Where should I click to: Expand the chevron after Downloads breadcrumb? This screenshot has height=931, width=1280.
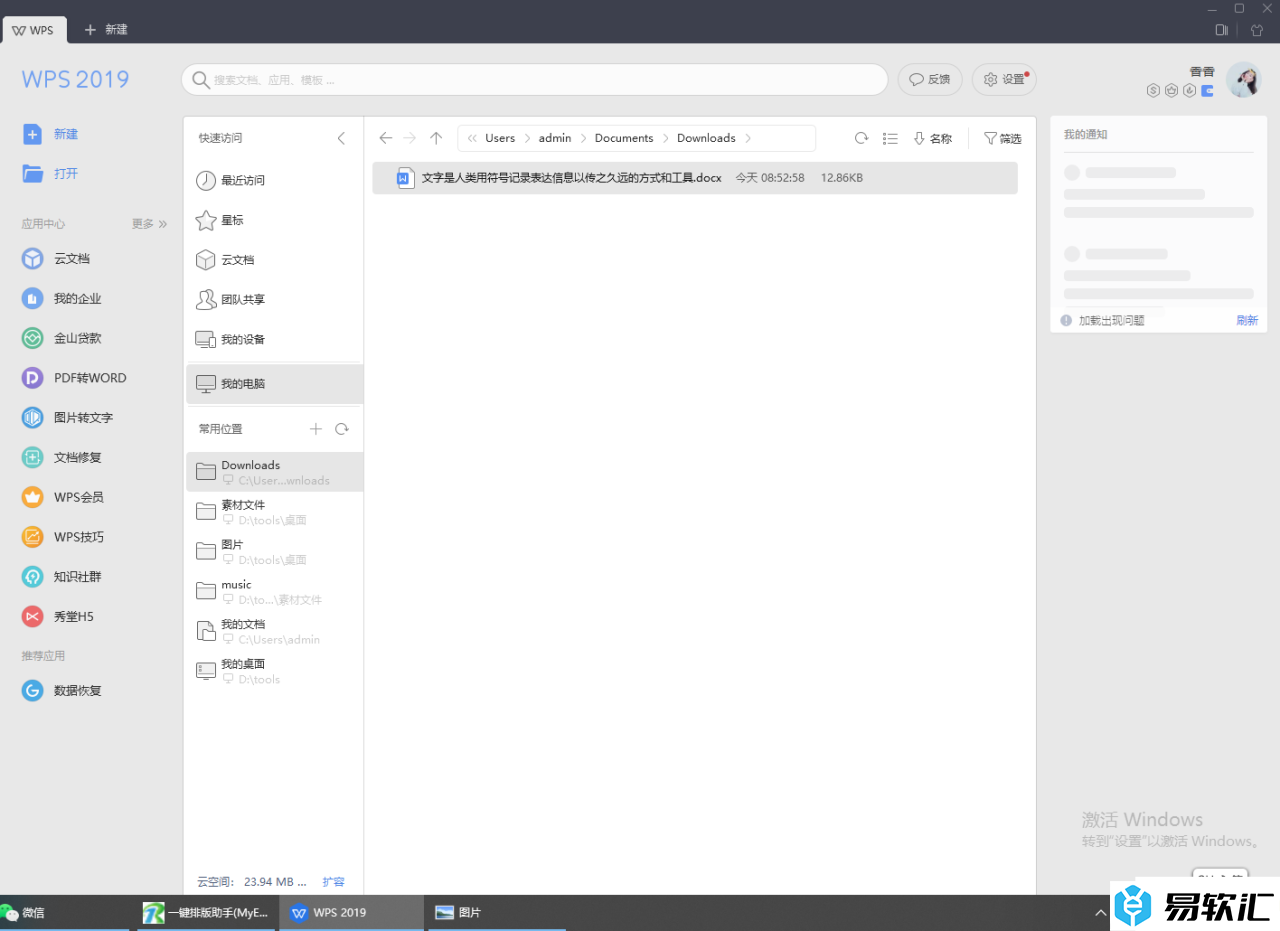click(x=748, y=138)
